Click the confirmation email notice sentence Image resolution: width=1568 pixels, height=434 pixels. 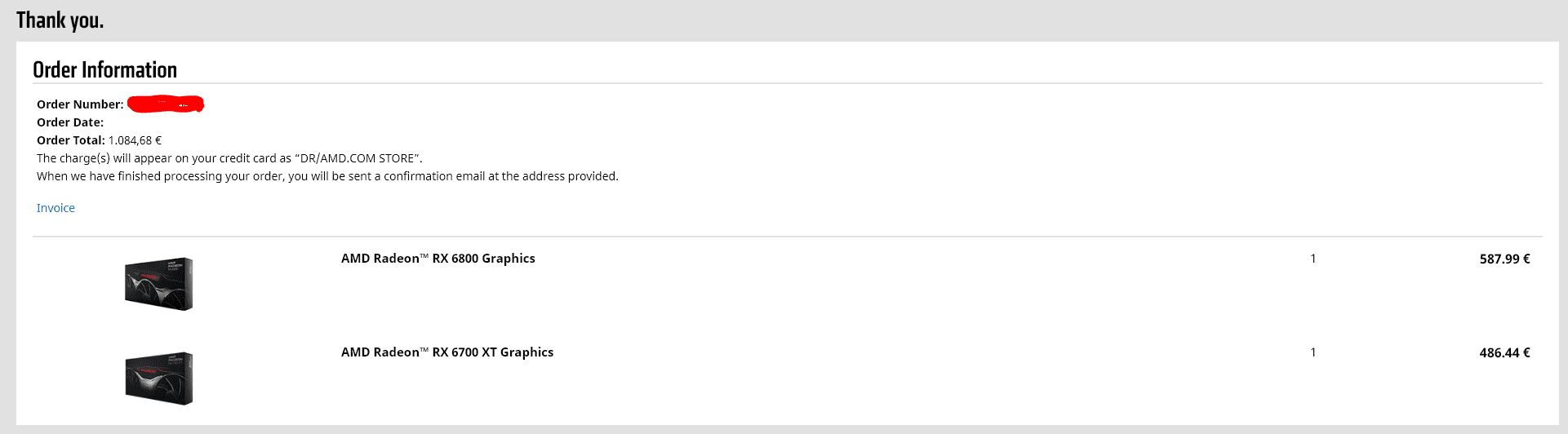point(327,176)
